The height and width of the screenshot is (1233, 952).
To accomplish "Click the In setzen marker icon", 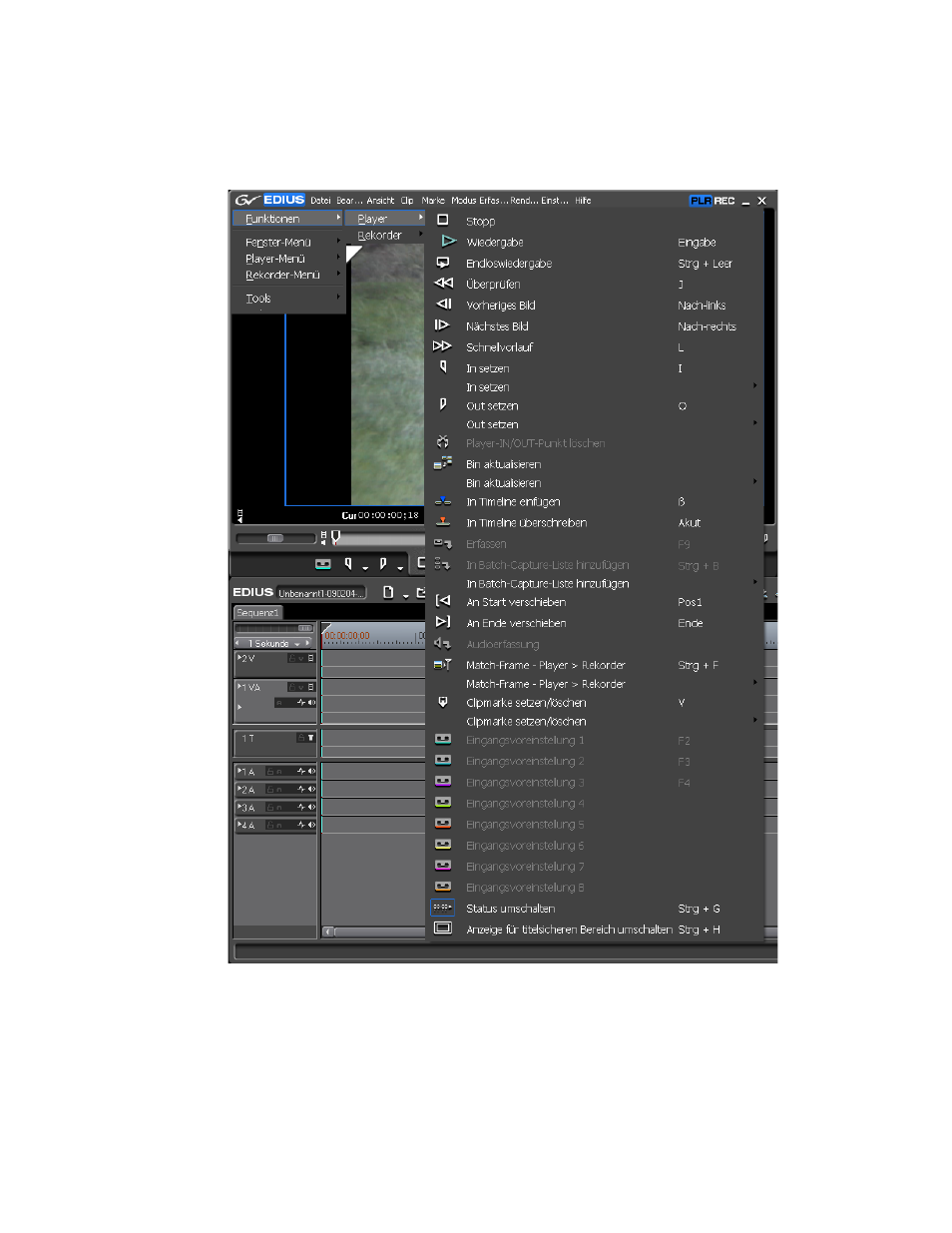I will point(443,367).
